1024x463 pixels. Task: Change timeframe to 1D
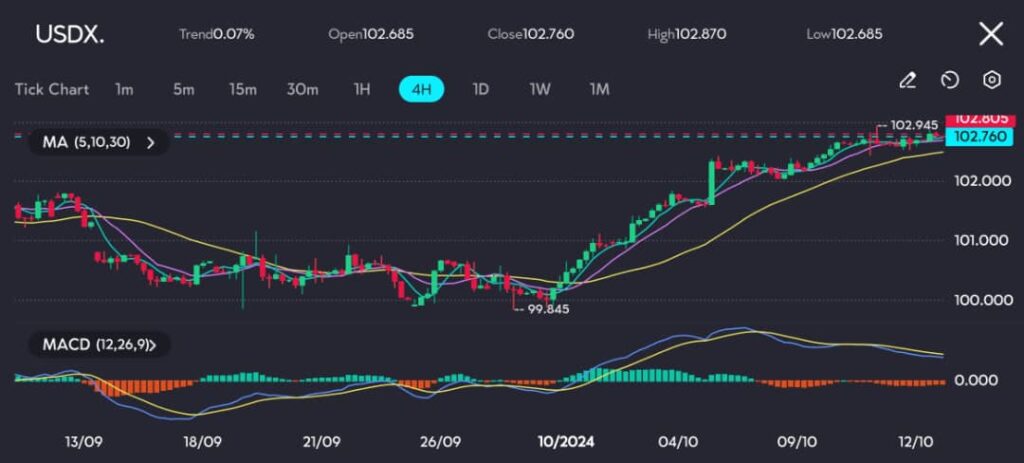[480, 89]
